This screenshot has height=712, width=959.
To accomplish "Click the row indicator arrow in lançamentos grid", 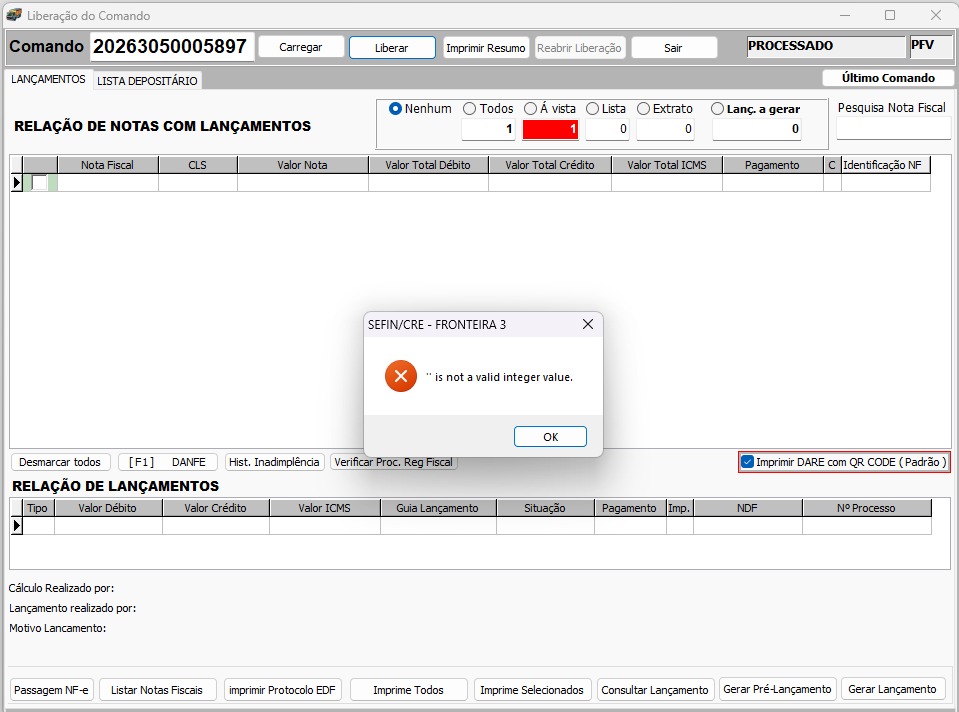I will tap(16, 526).
